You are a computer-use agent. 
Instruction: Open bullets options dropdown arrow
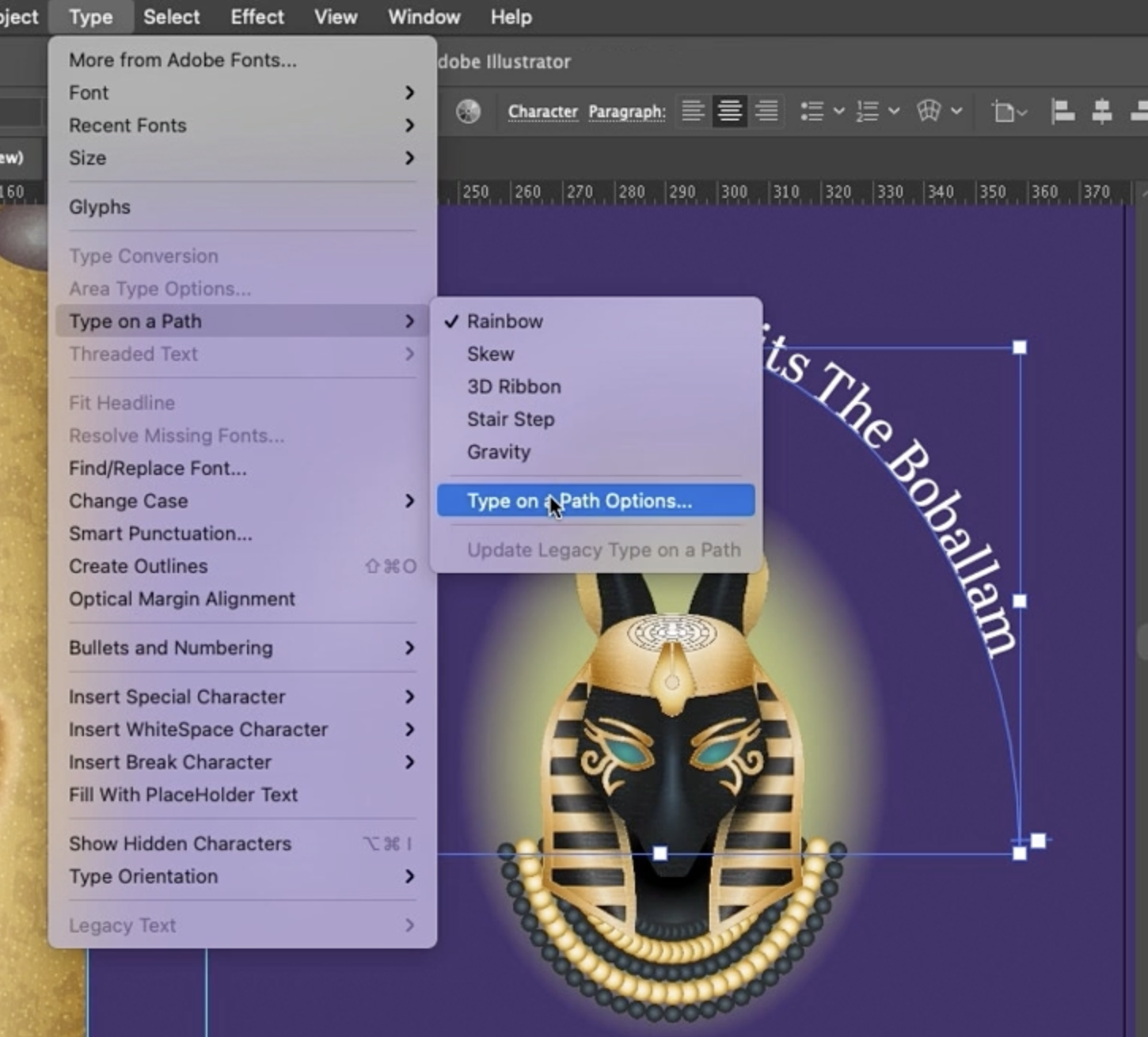tap(838, 112)
